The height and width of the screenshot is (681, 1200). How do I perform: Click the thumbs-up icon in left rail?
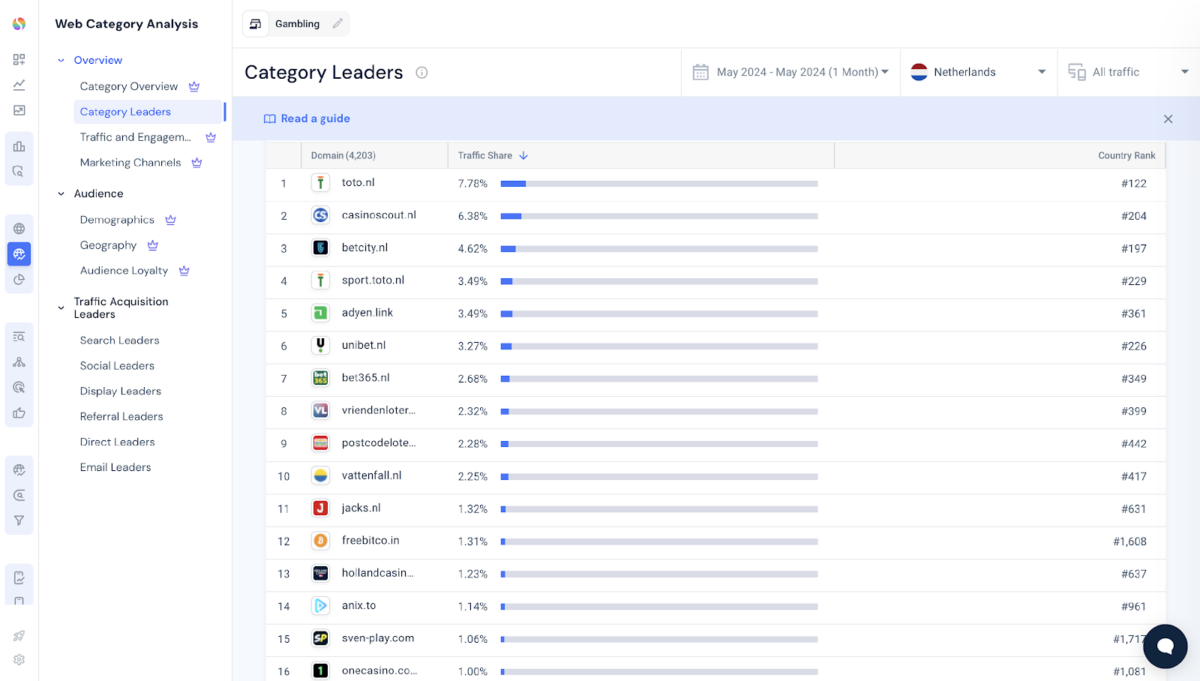(x=19, y=413)
